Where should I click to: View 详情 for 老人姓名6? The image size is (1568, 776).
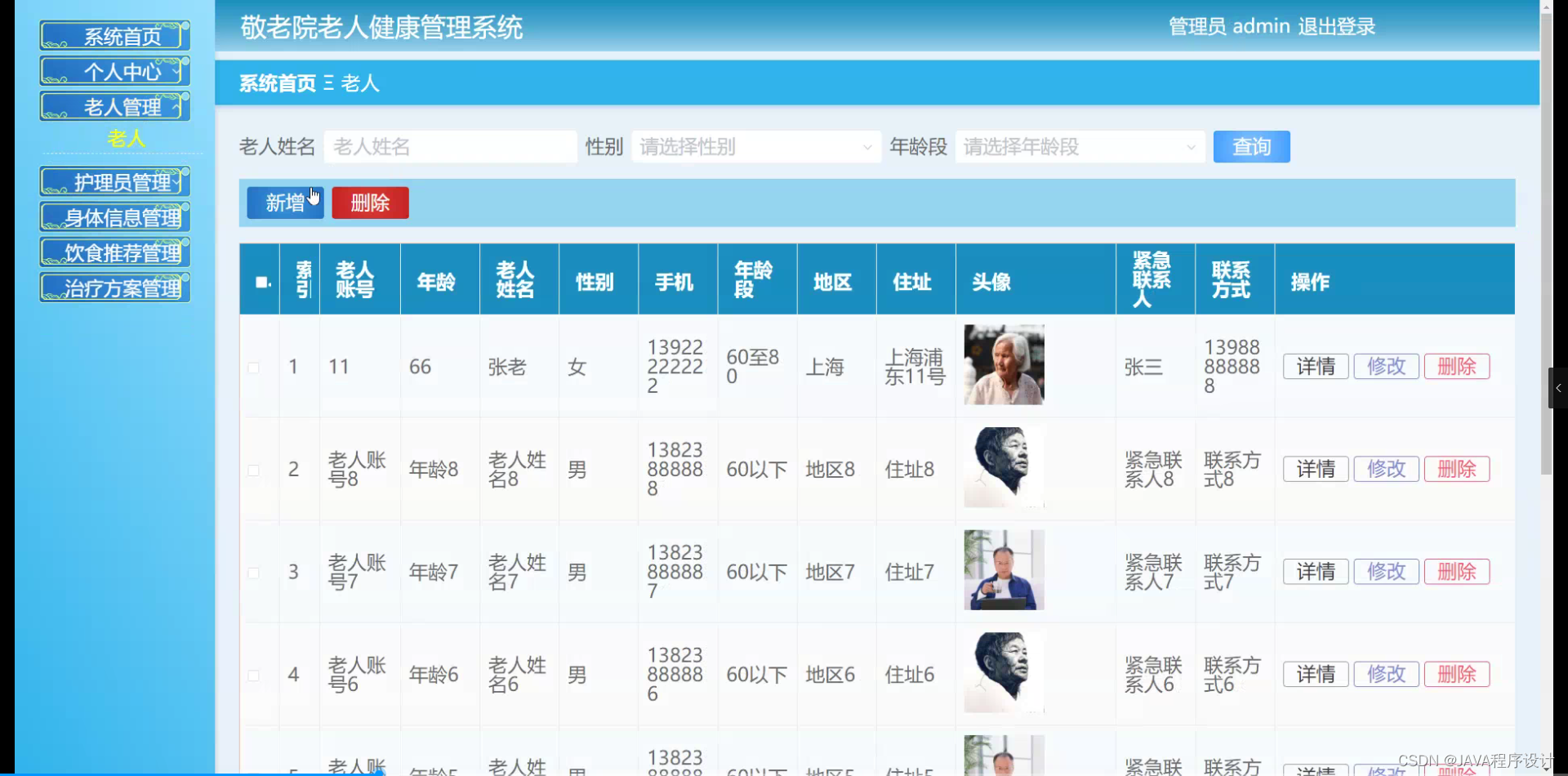(x=1316, y=674)
